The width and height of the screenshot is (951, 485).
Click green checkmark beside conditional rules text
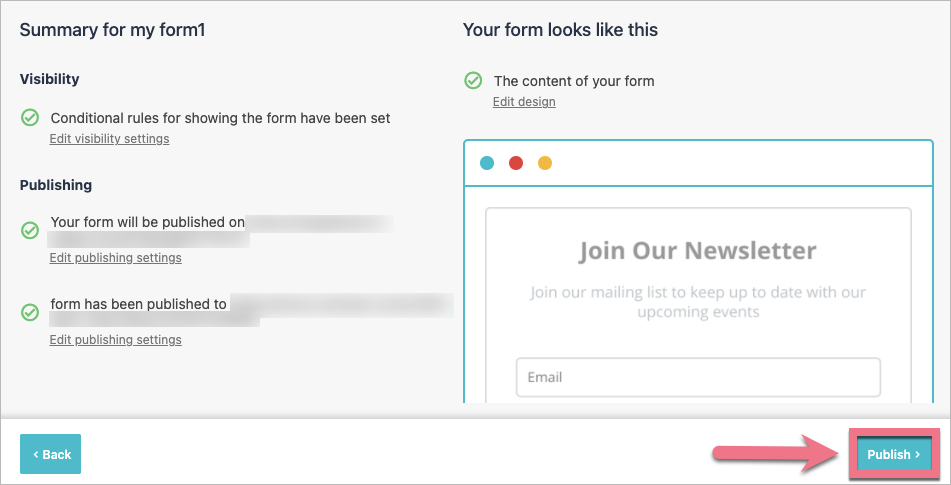tap(30, 118)
